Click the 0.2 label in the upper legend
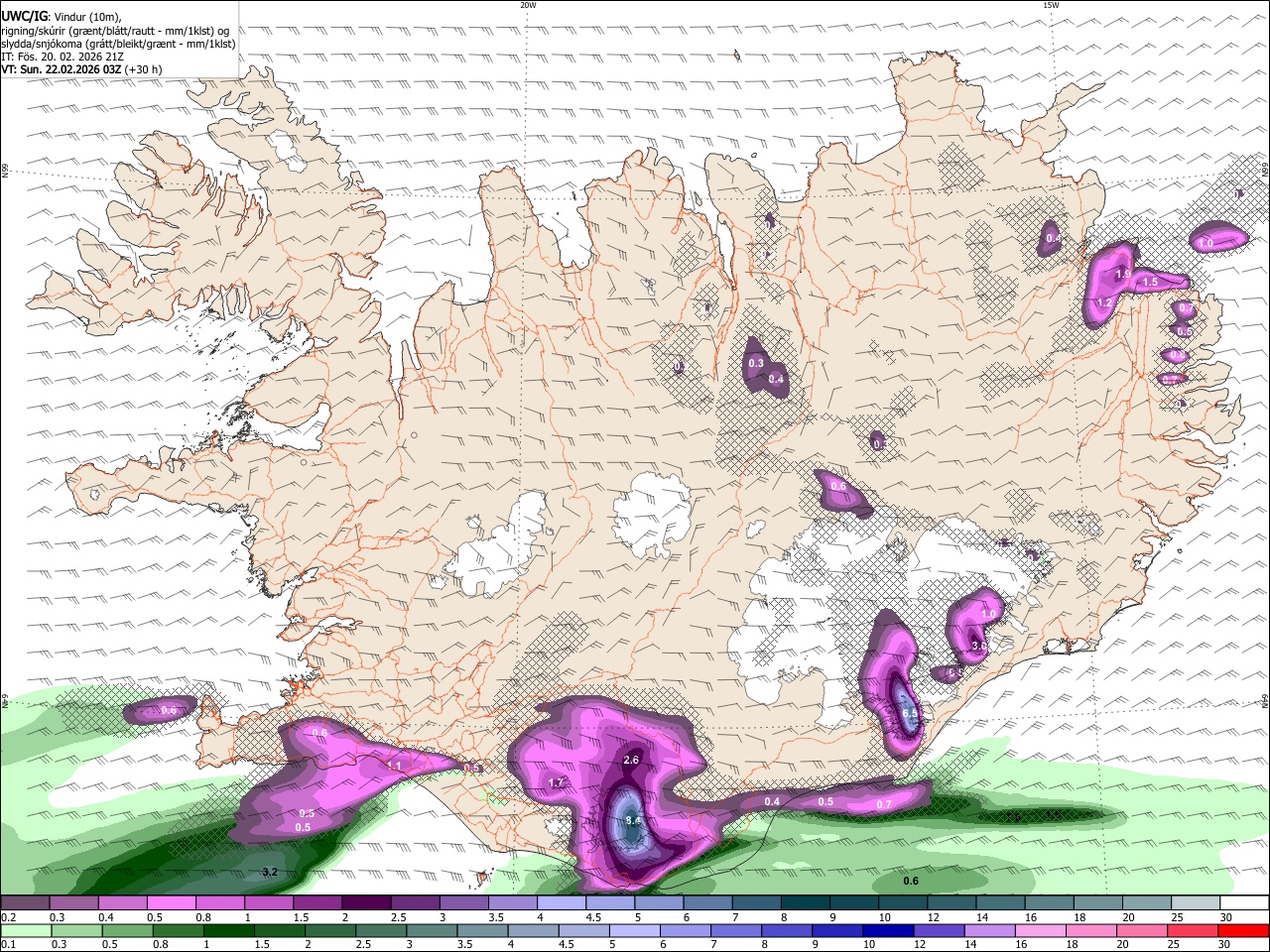Screen dimensions: 1270x952 click(x=8, y=917)
